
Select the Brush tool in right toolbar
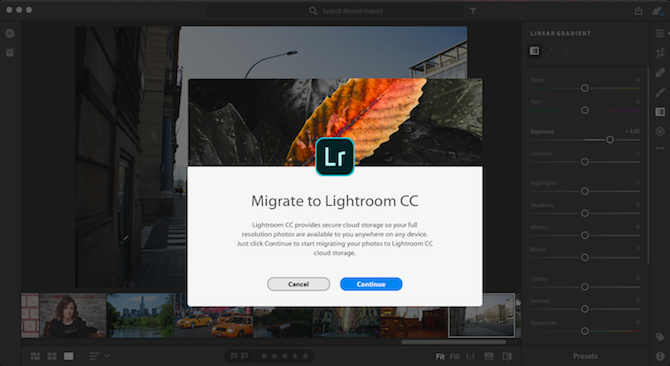point(660,92)
